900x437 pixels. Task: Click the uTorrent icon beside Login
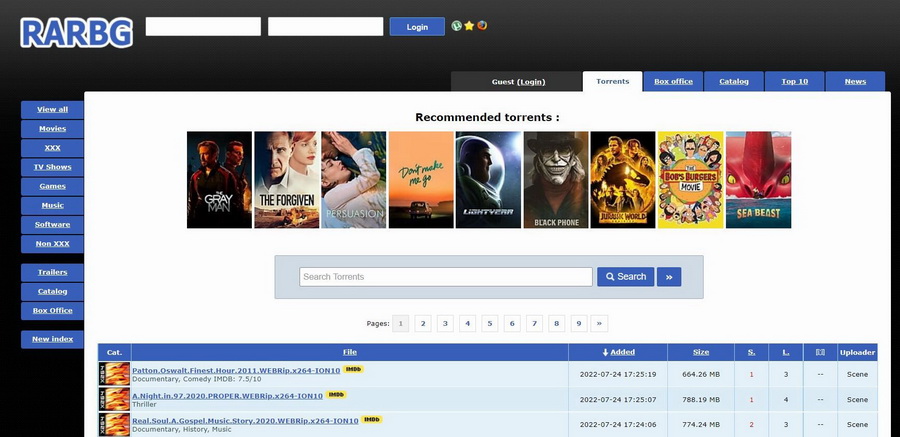457,26
